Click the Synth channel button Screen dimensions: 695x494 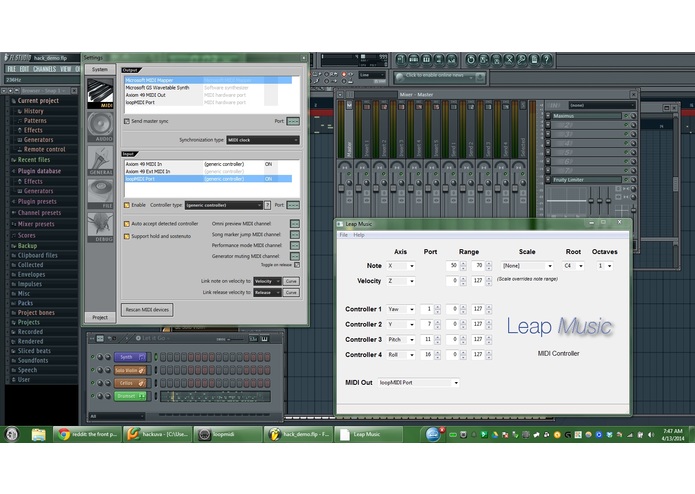[130, 357]
